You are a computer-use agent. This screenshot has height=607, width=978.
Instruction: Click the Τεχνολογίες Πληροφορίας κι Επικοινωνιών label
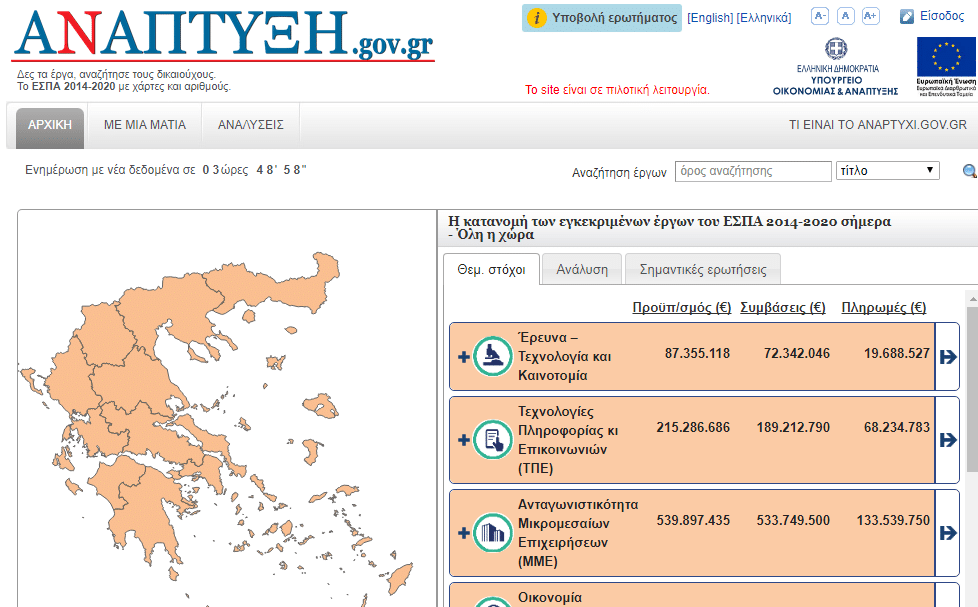pos(568,440)
